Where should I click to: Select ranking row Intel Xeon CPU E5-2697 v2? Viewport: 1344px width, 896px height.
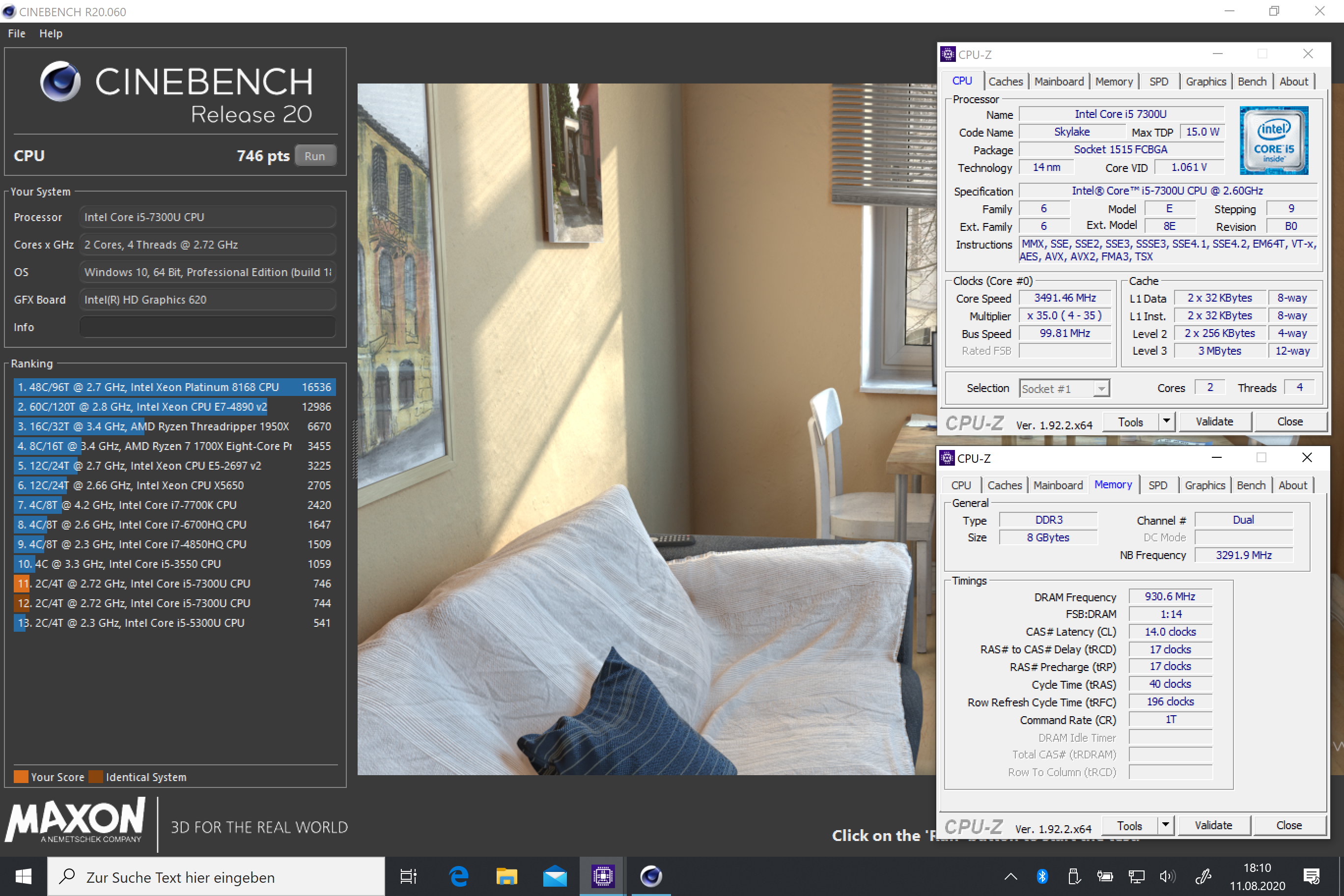(x=174, y=466)
